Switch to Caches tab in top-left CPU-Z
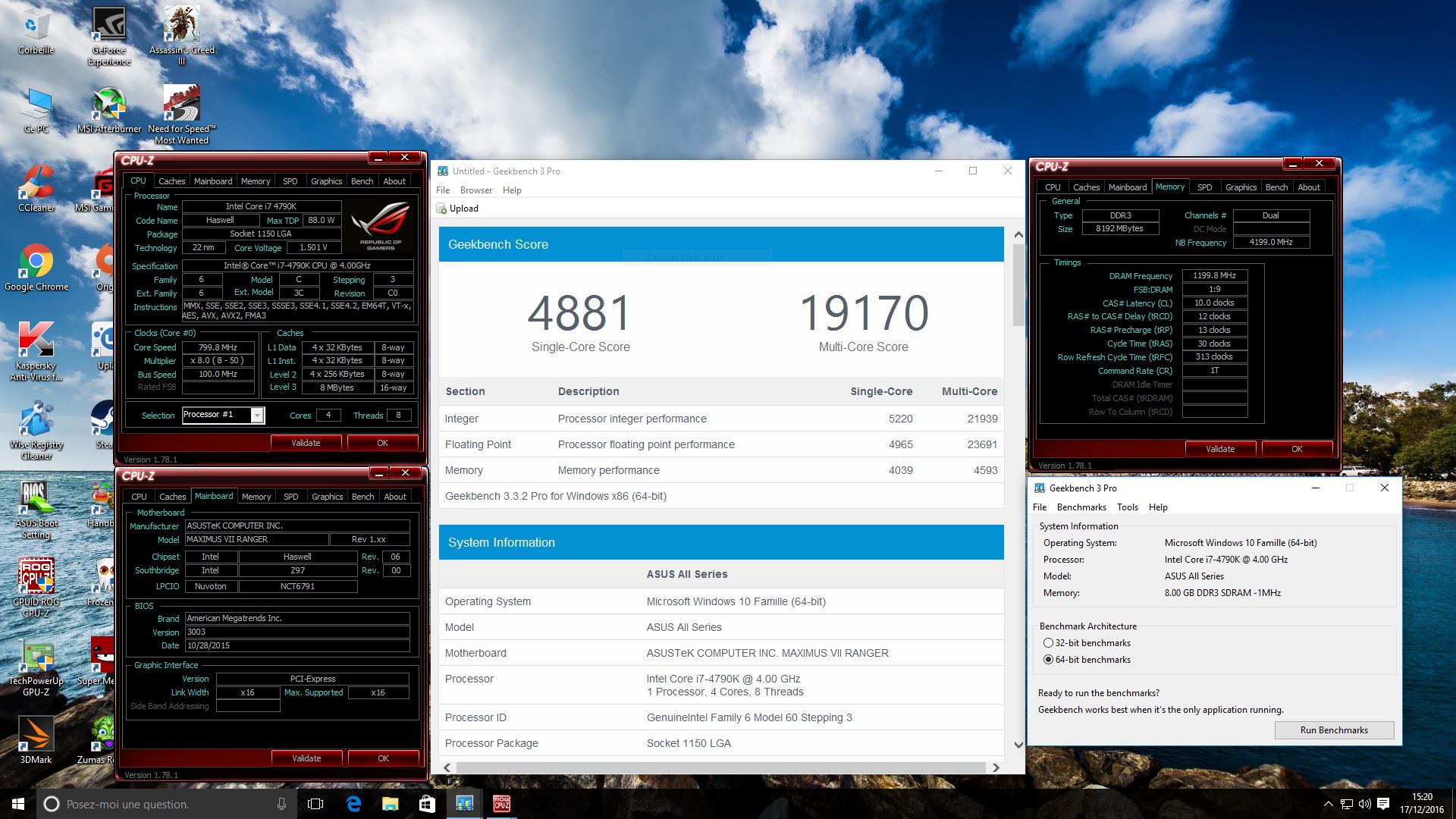1456x819 pixels. tap(171, 181)
